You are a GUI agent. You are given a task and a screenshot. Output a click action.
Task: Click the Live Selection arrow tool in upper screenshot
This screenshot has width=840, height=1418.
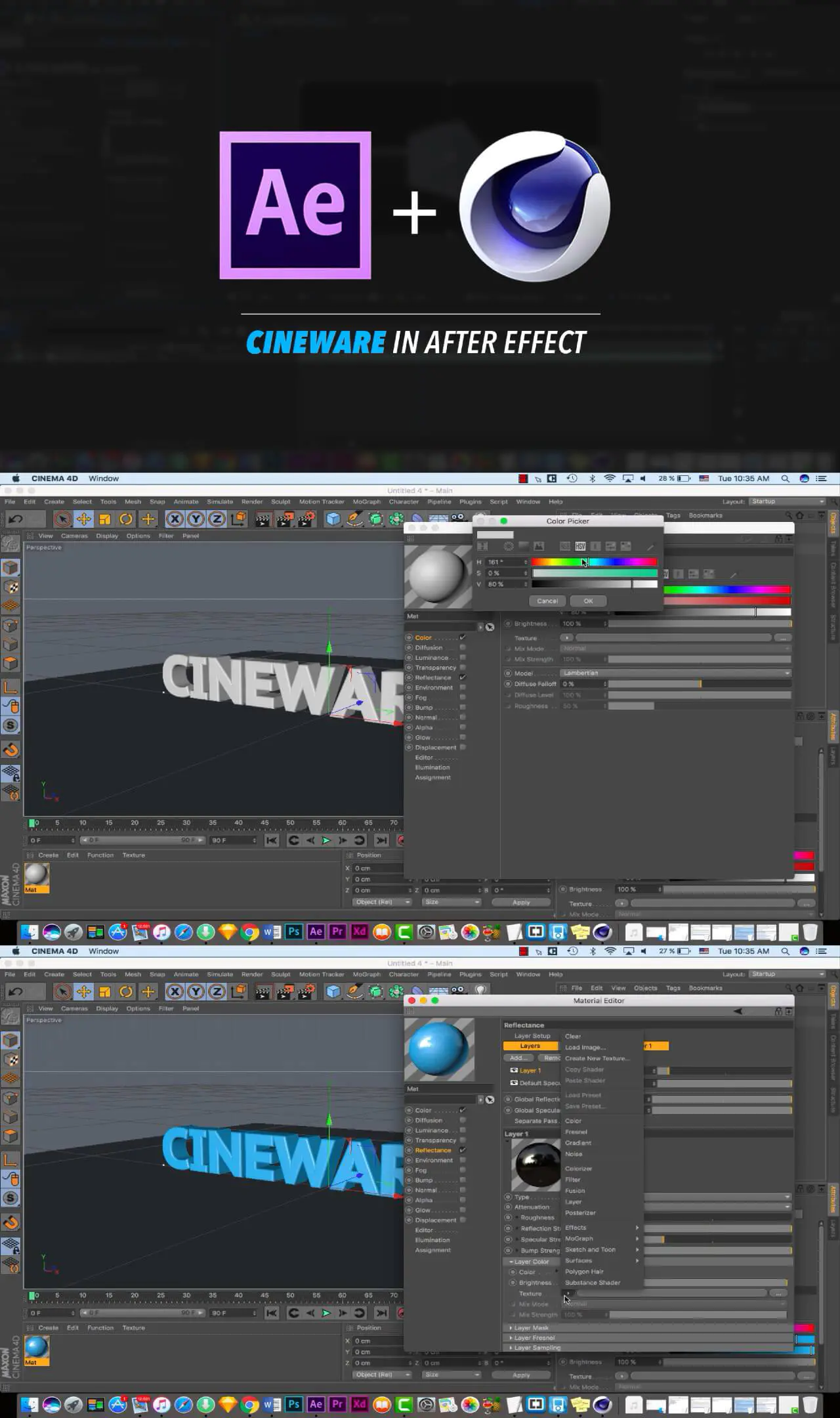pyautogui.click(x=62, y=519)
